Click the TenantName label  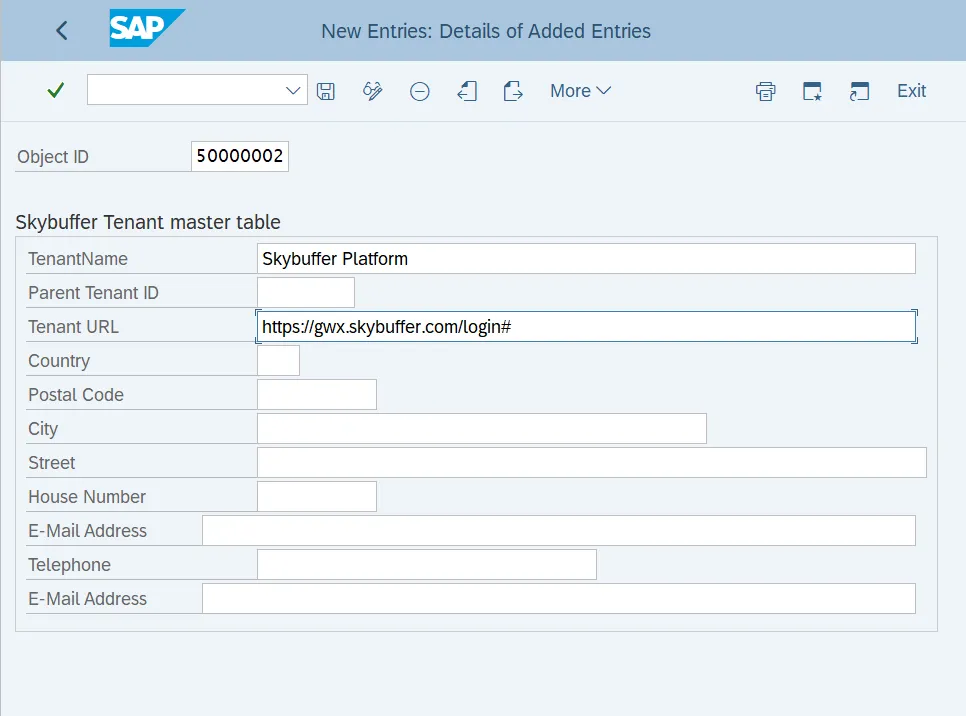coord(78,259)
